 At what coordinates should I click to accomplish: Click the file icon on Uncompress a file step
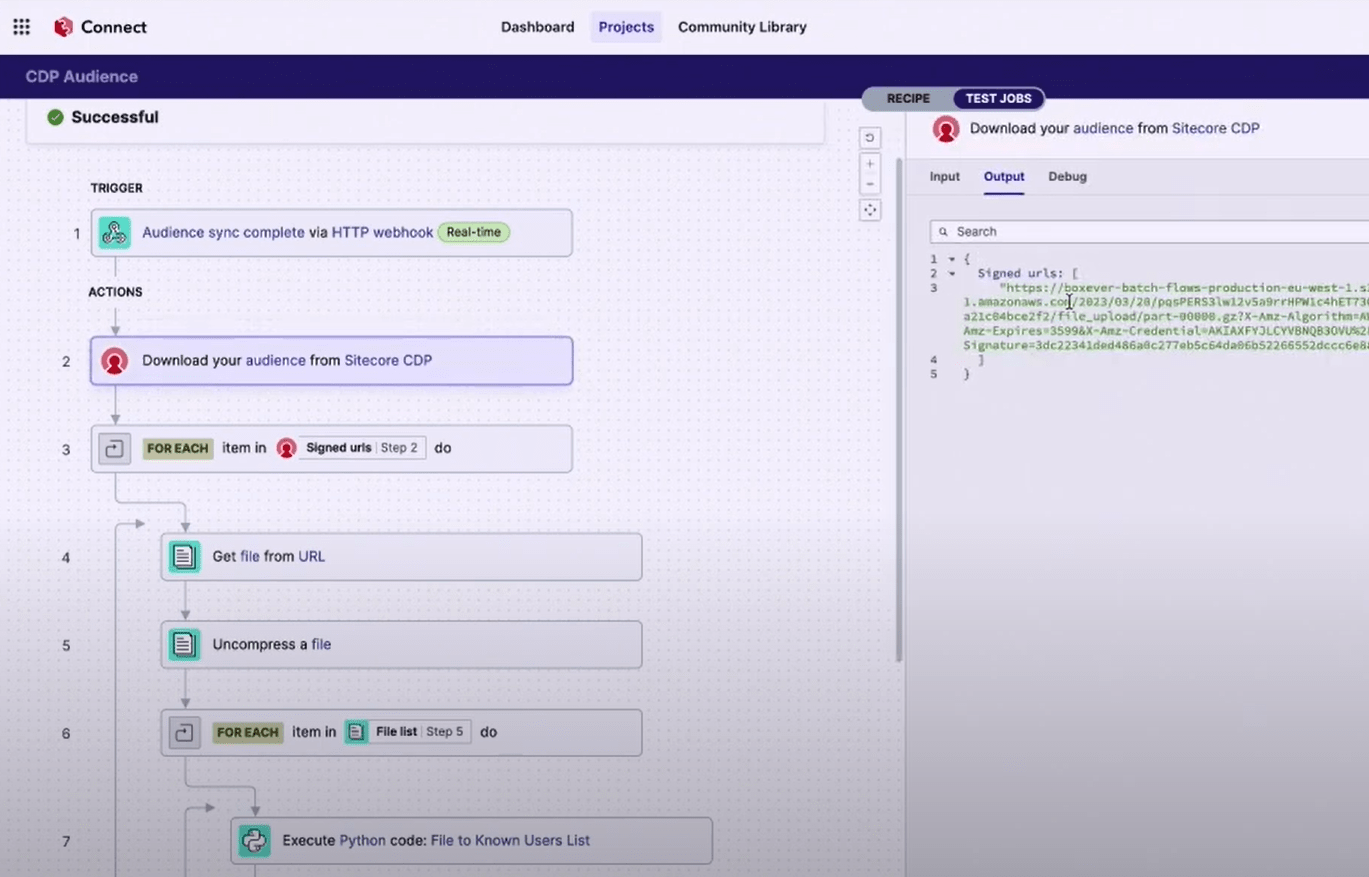(x=185, y=645)
